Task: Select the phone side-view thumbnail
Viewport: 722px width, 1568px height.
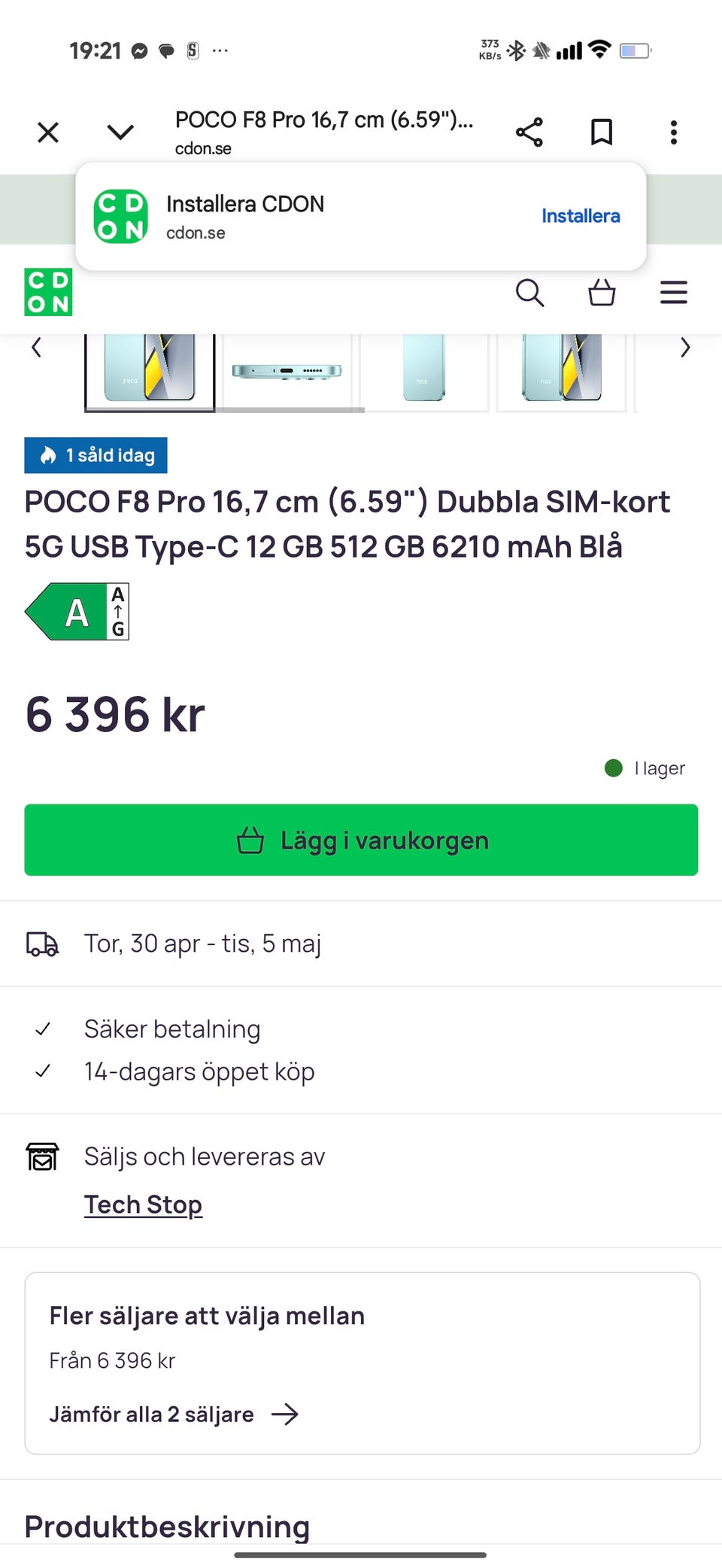Action: [x=287, y=371]
